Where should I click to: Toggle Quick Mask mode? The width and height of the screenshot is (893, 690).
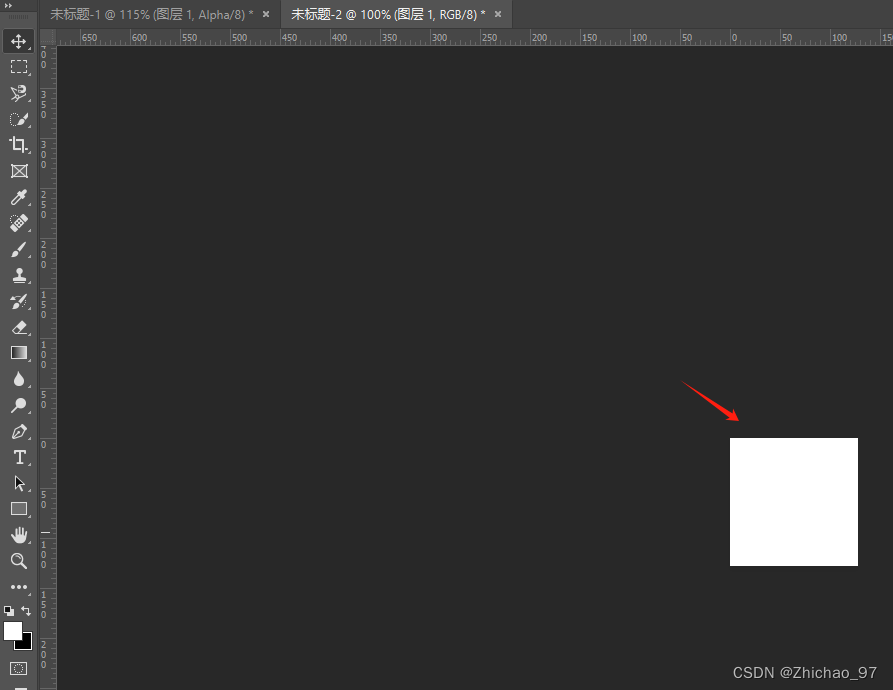(x=19, y=668)
